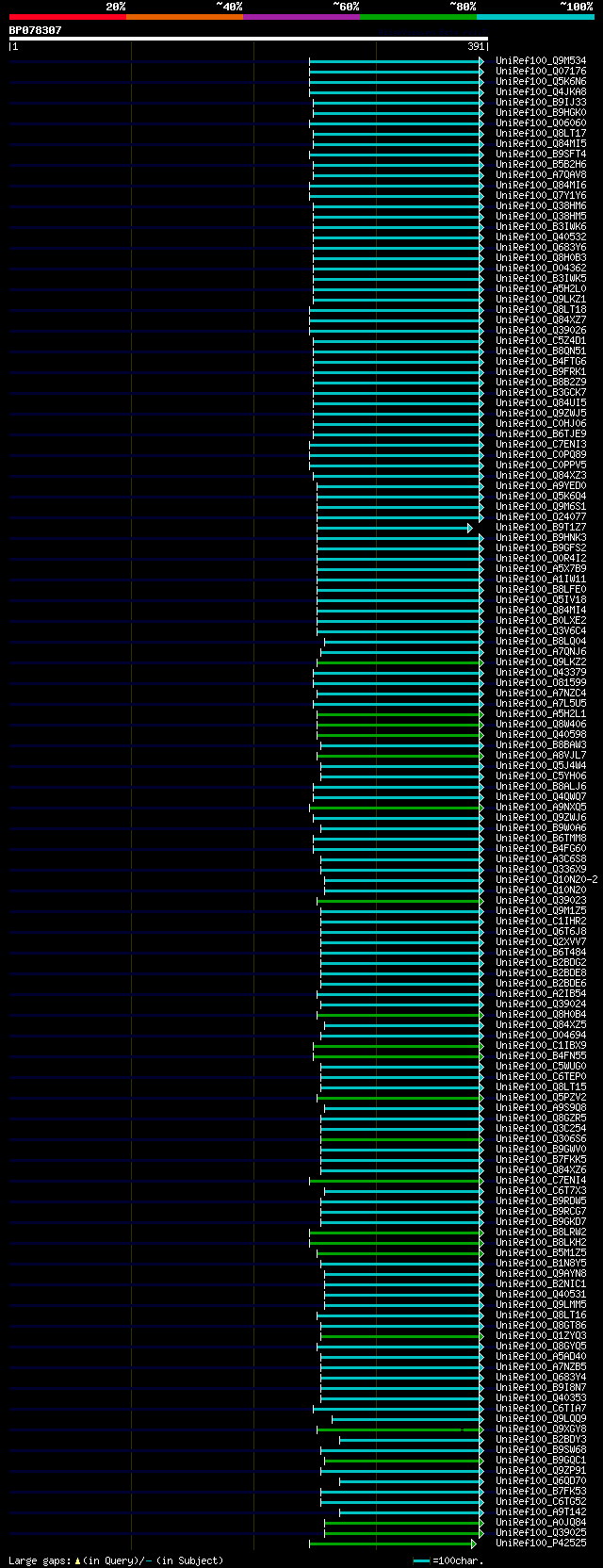Select the UniRef100_Q39023 label
The height and width of the screenshot is (1568, 603).
(541, 901)
